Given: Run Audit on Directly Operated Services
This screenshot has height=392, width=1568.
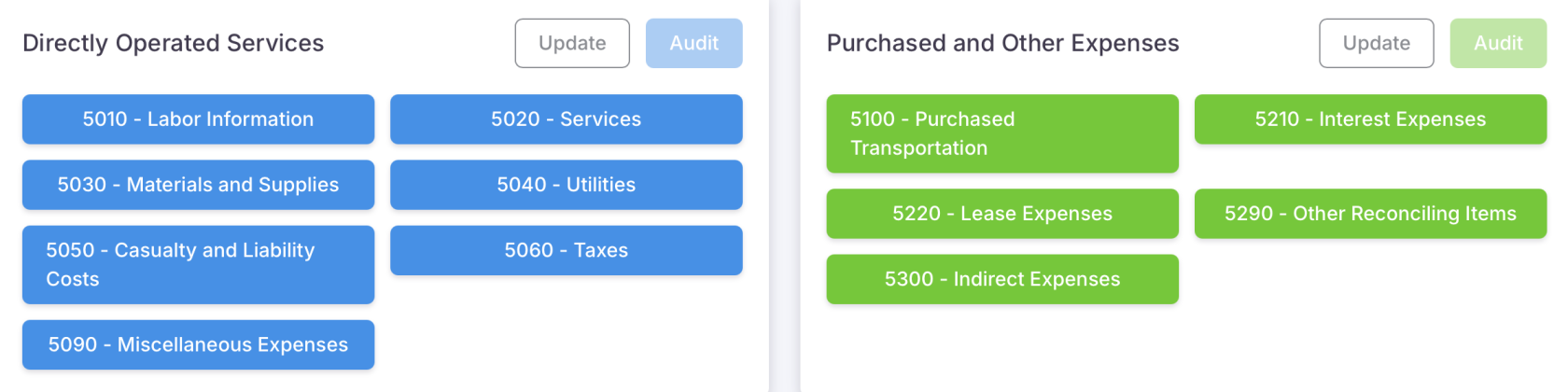Looking at the screenshot, I should (x=693, y=43).
